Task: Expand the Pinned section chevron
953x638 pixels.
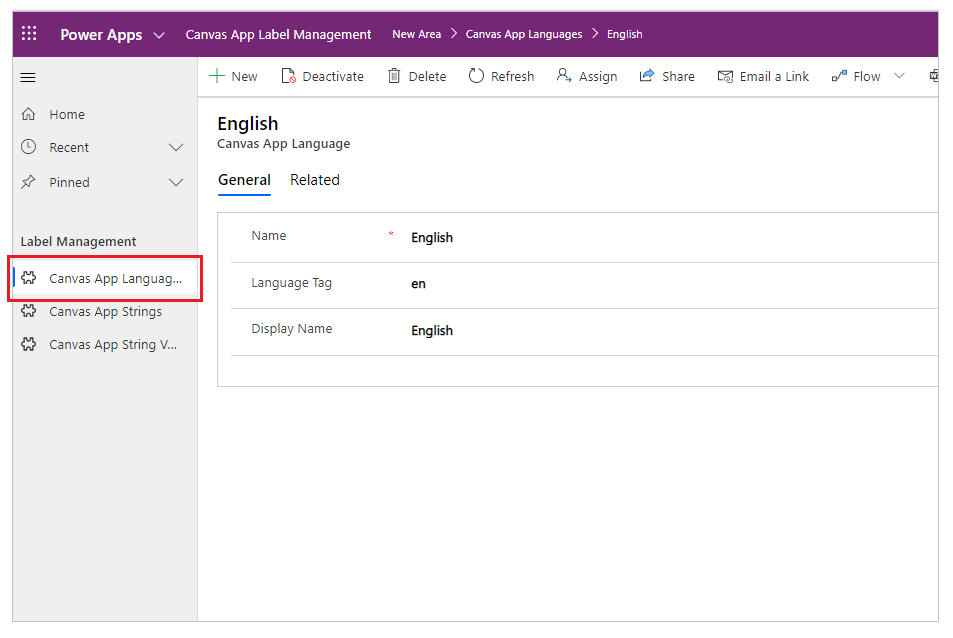Action: (x=176, y=182)
